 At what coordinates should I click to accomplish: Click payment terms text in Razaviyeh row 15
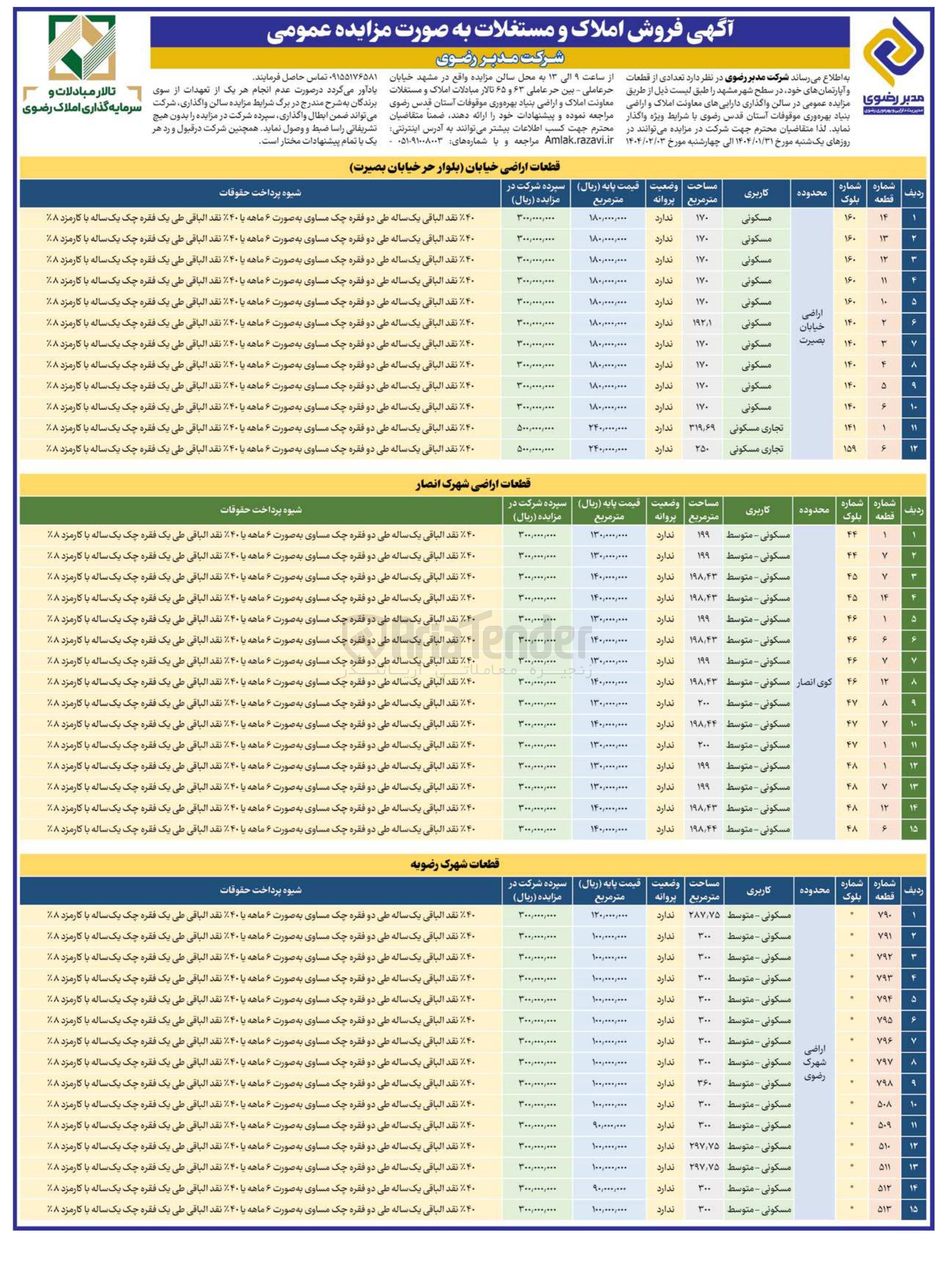(x=261, y=1210)
